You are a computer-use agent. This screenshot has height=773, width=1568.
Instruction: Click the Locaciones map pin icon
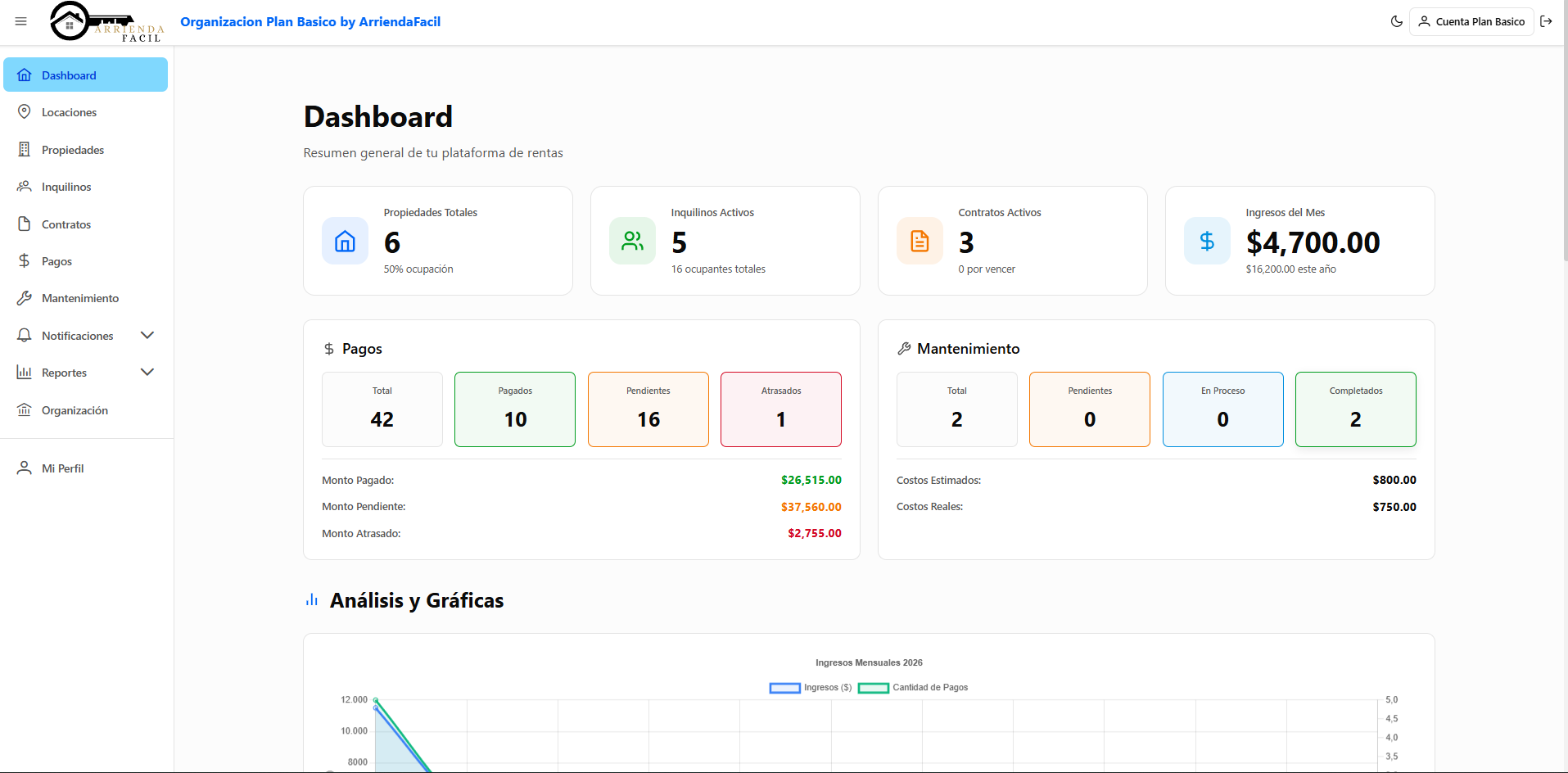tap(25, 111)
